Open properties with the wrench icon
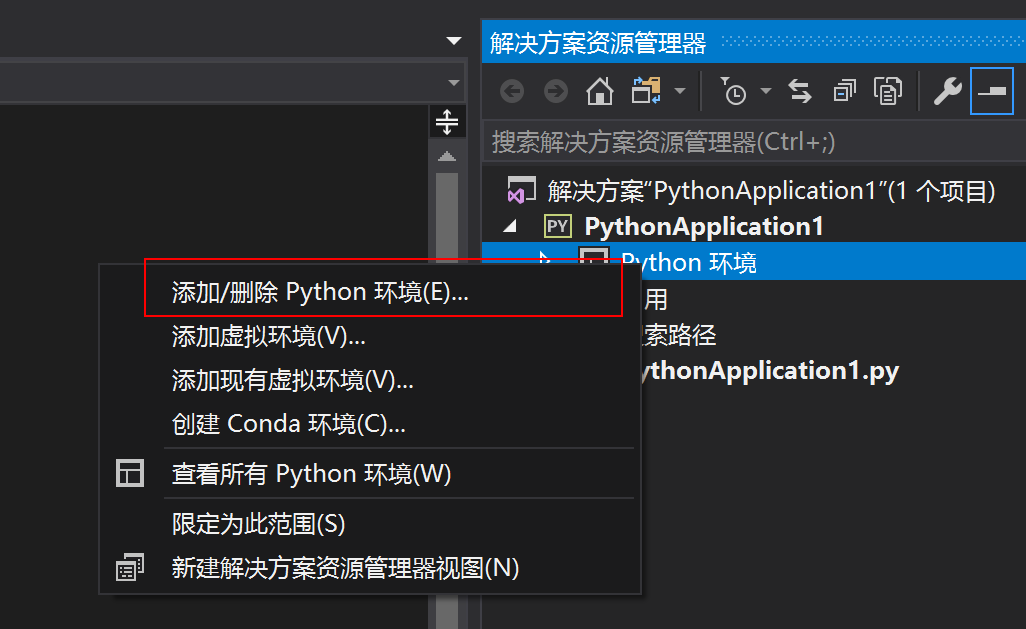Screen dimensions: 1026x629 (947, 91)
